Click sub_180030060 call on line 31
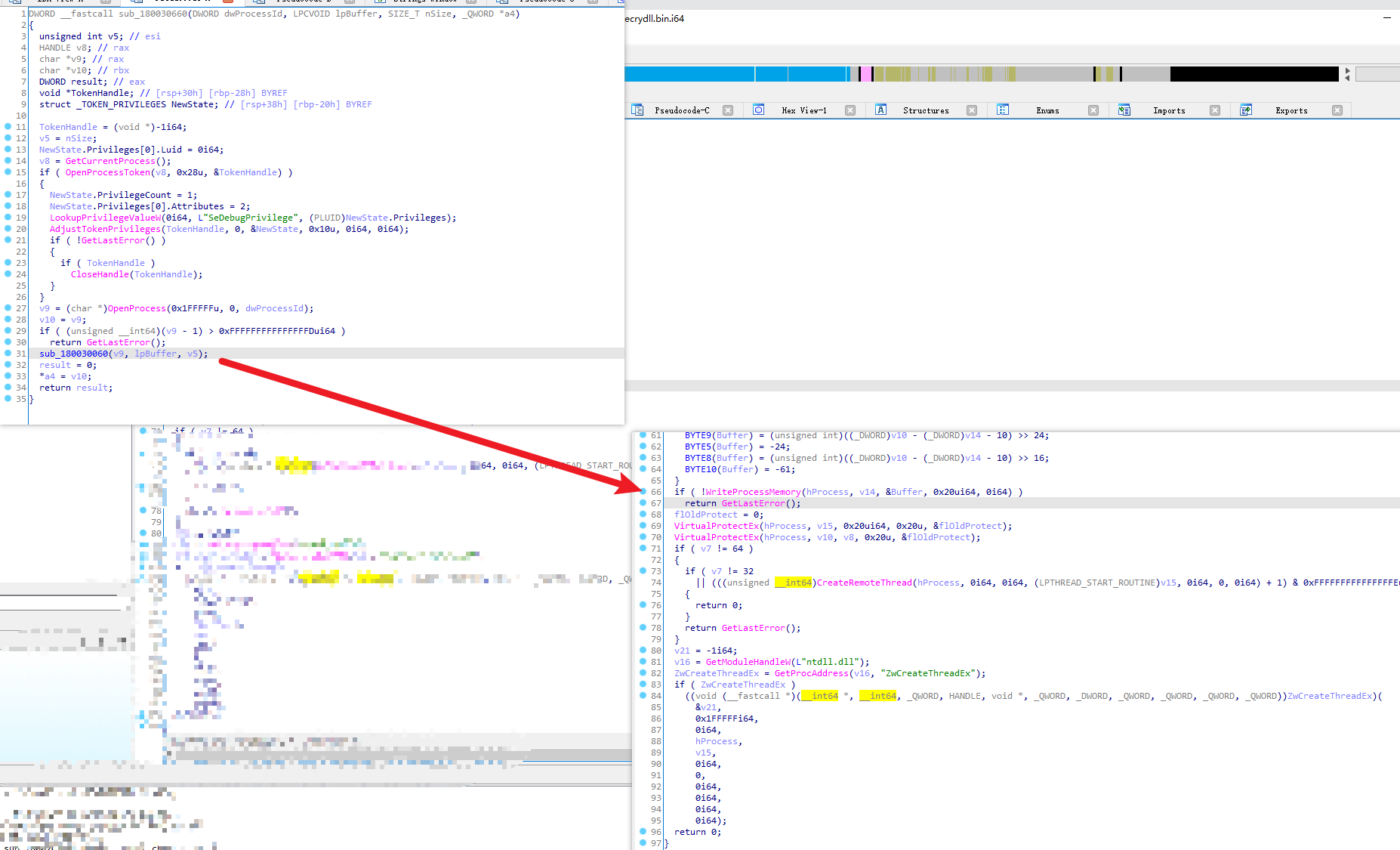Viewport: 1400px width, 850px height. [73, 354]
